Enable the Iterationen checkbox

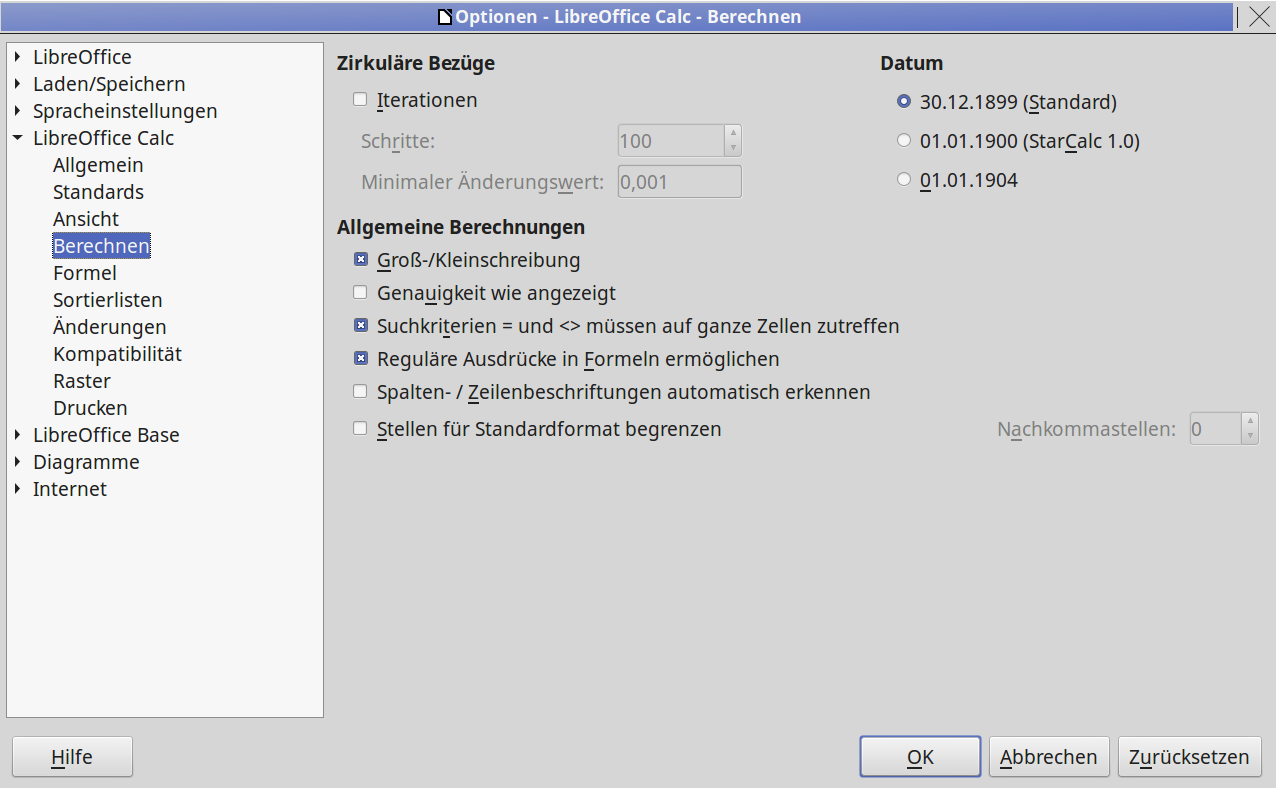(361, 100)
